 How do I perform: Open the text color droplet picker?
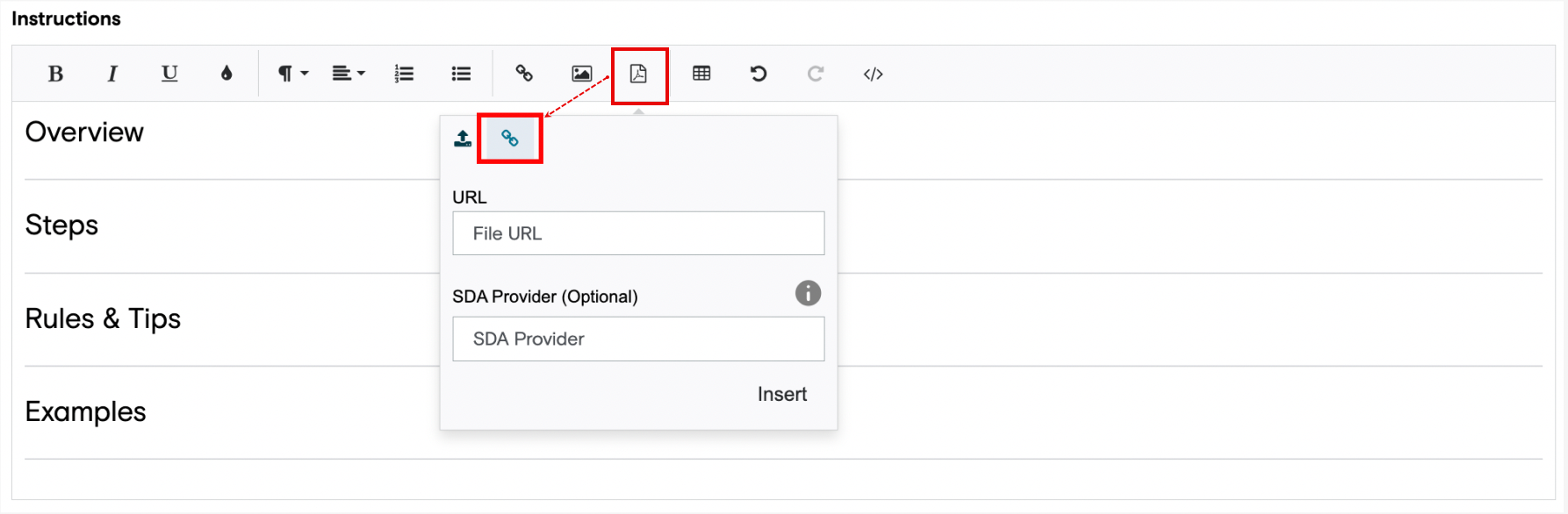227,74
